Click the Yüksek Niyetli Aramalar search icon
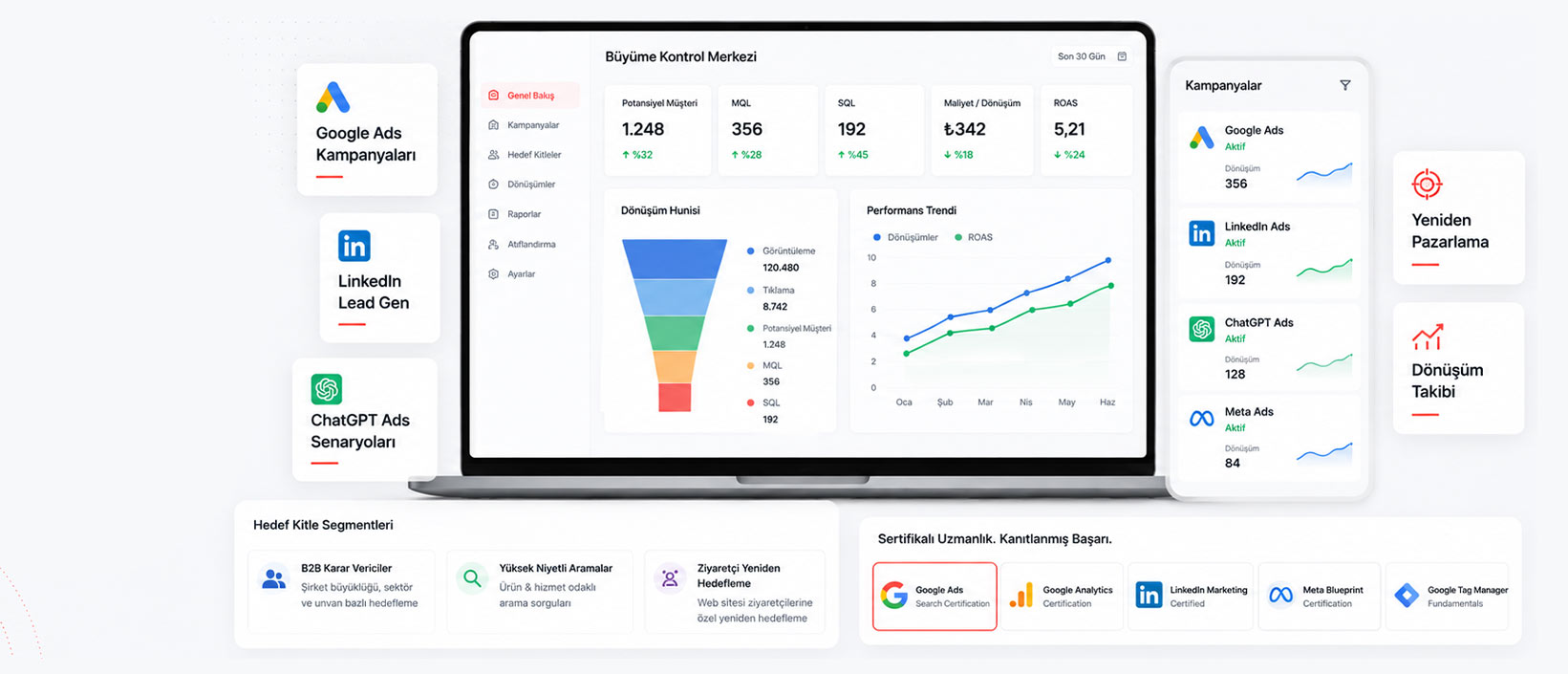Screen dimensions: 1568x674 pos(472,578)
